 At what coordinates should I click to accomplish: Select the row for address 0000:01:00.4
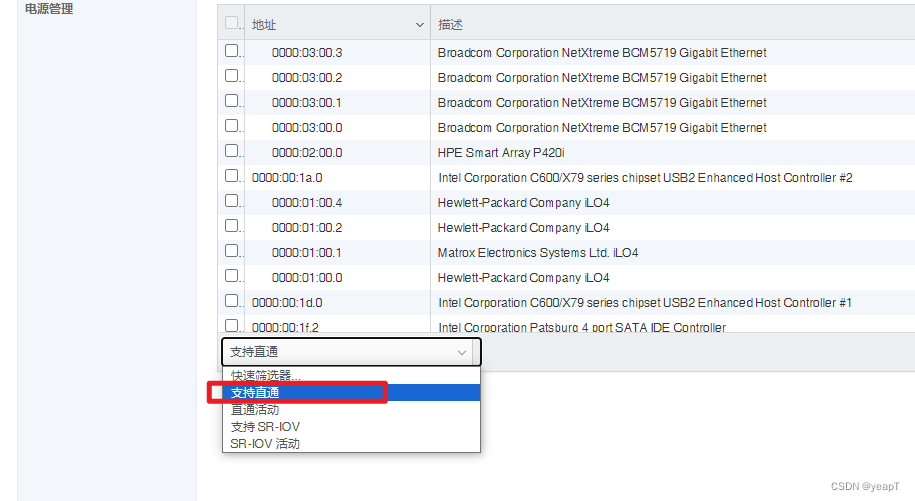click(x=566, y=202)
